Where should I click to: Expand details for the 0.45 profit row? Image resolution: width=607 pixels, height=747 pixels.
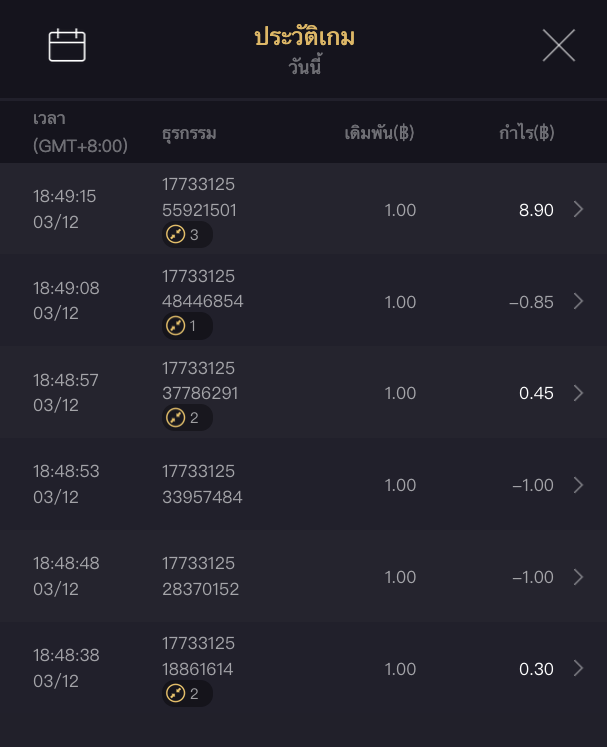point(578,393)
